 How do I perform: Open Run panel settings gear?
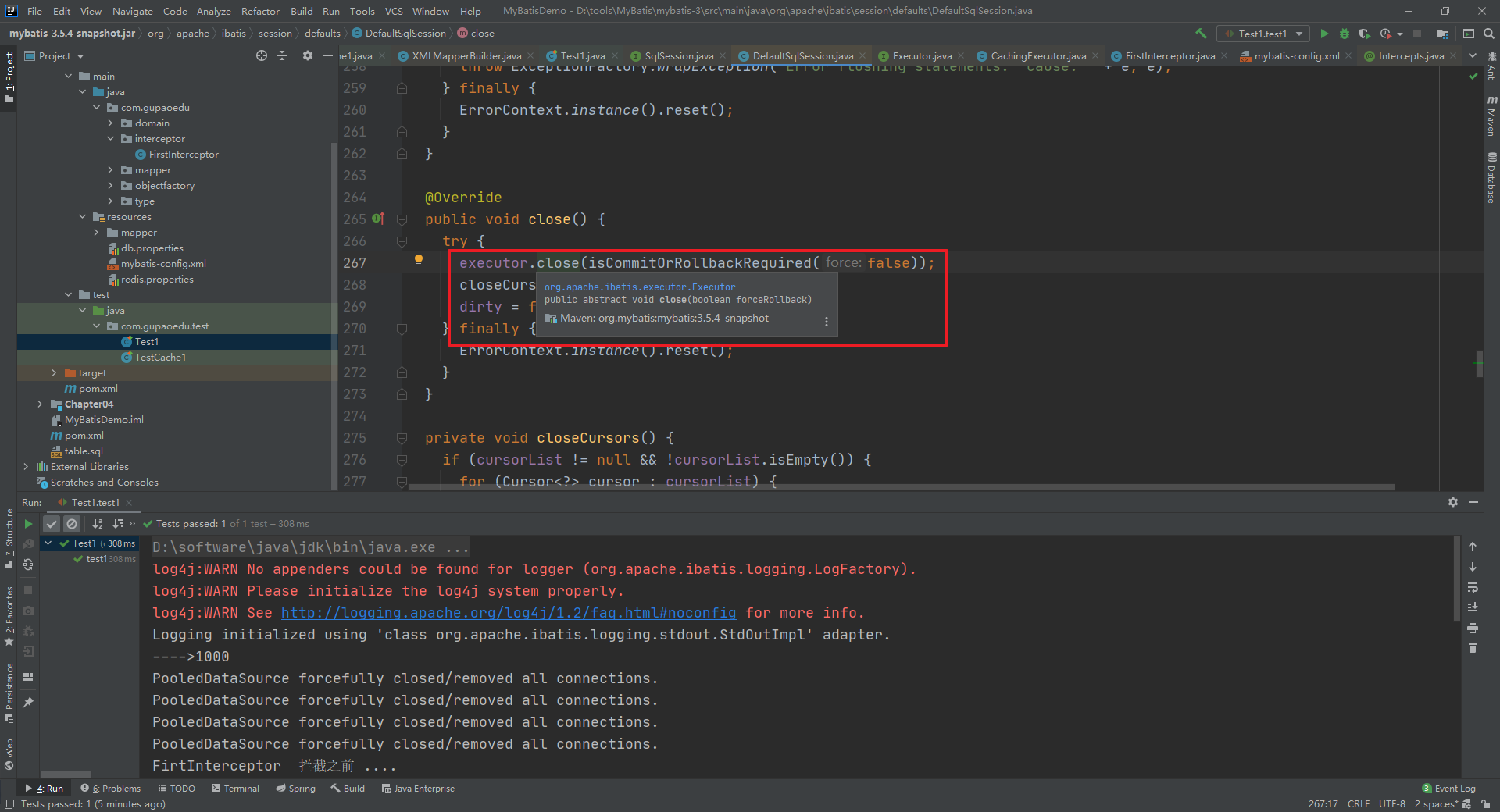pos(1453,502)
